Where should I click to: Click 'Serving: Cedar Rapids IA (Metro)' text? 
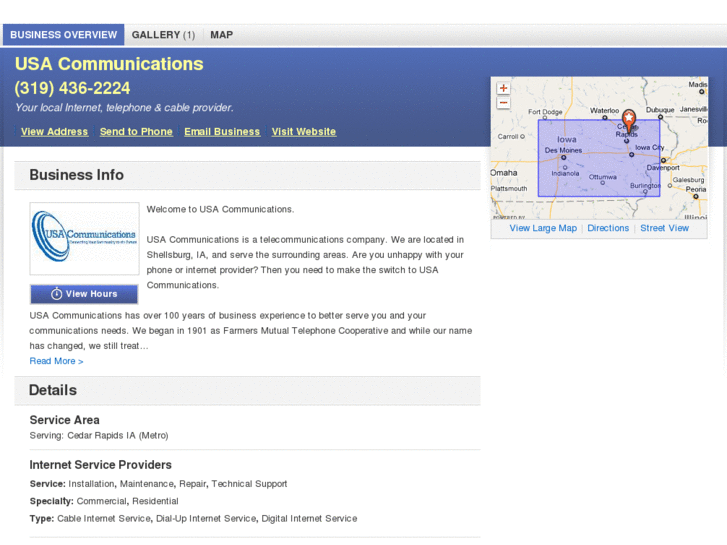coord(99,436)
